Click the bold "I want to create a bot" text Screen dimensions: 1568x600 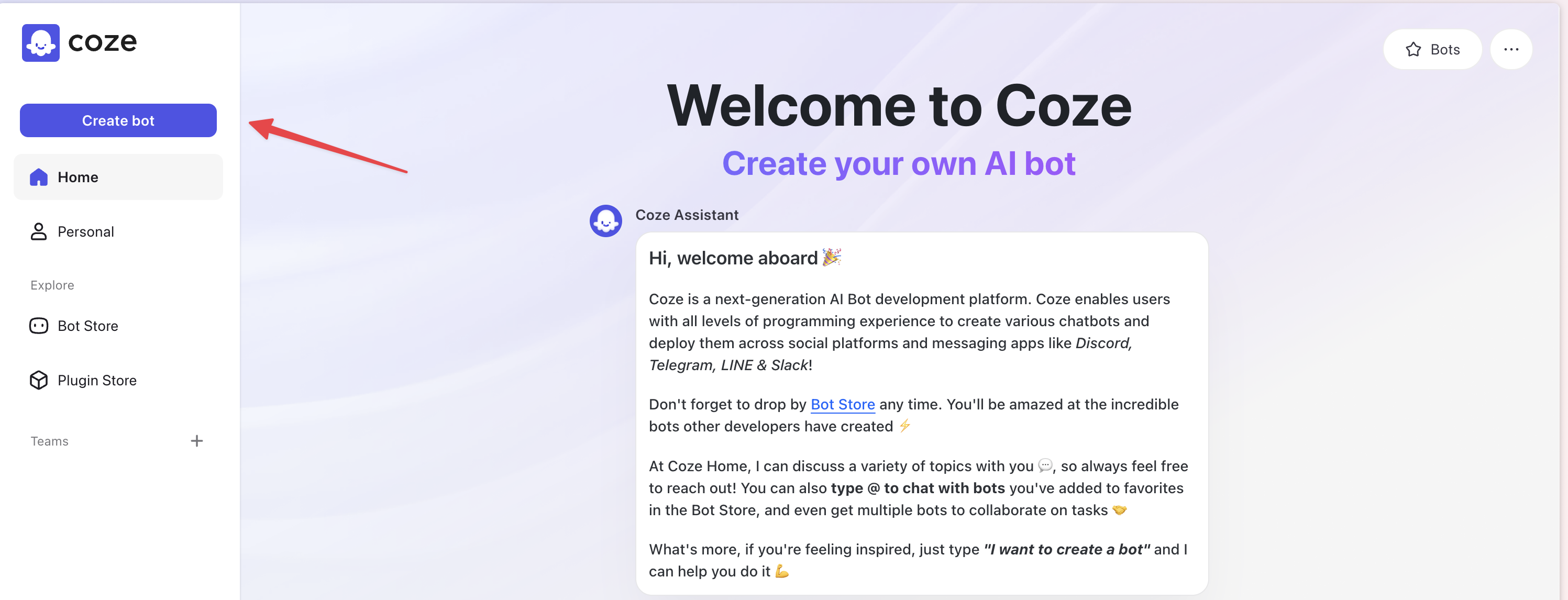1066,550
